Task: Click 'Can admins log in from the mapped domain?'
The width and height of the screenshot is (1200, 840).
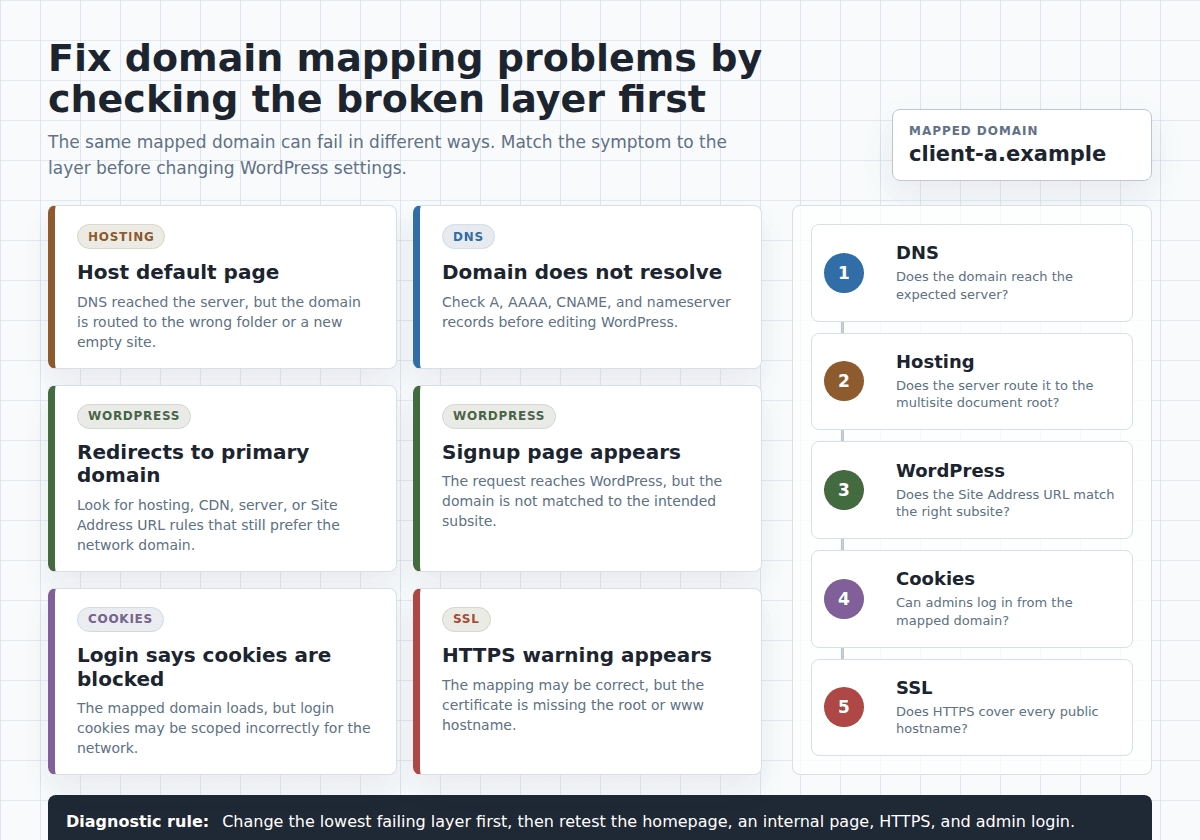Action: coord(984,612)
